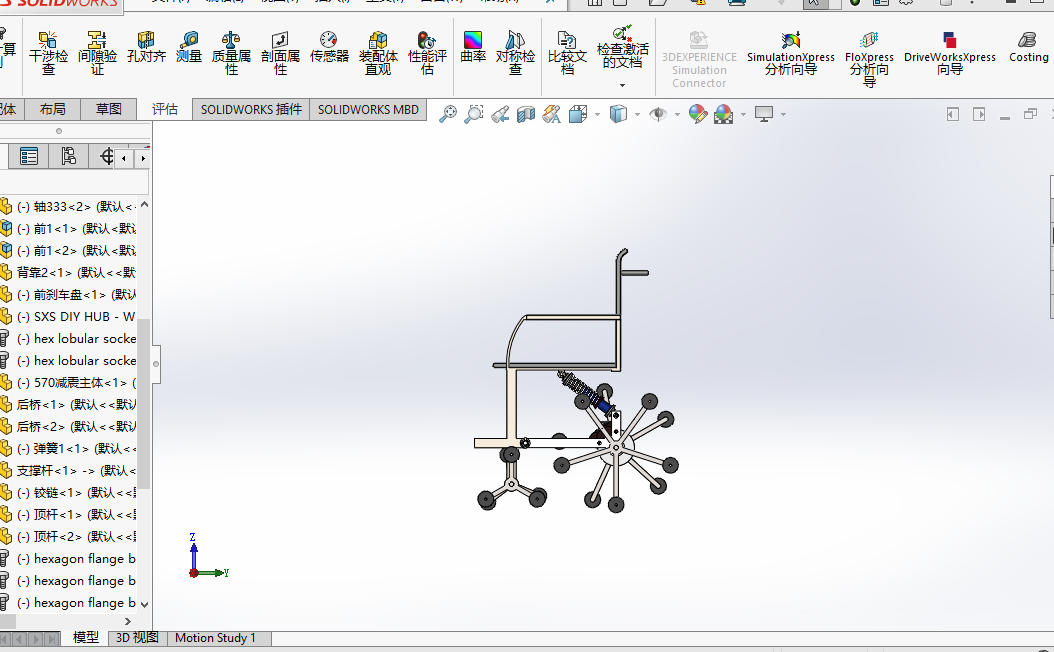
Task: Open the Sensor tool (传感器)
Action: (329, 47)
